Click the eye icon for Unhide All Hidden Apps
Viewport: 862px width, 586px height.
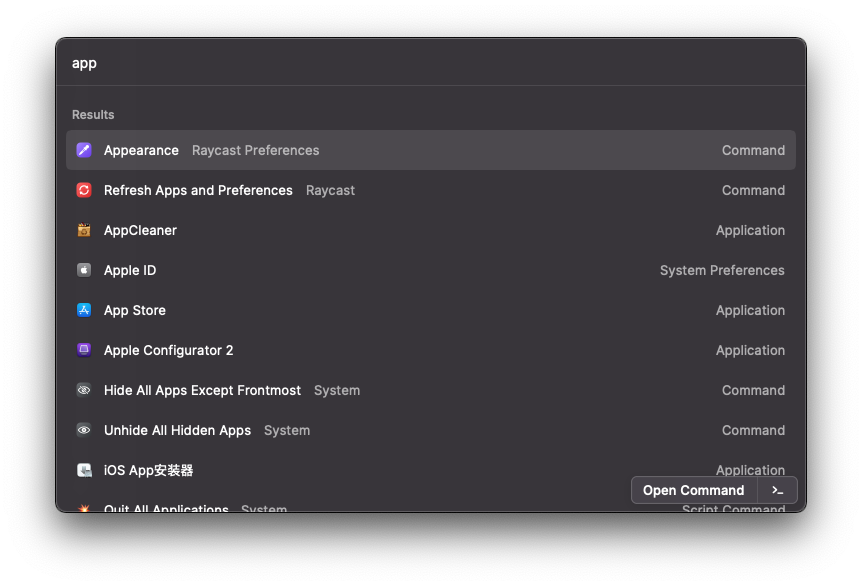(84, 430)
